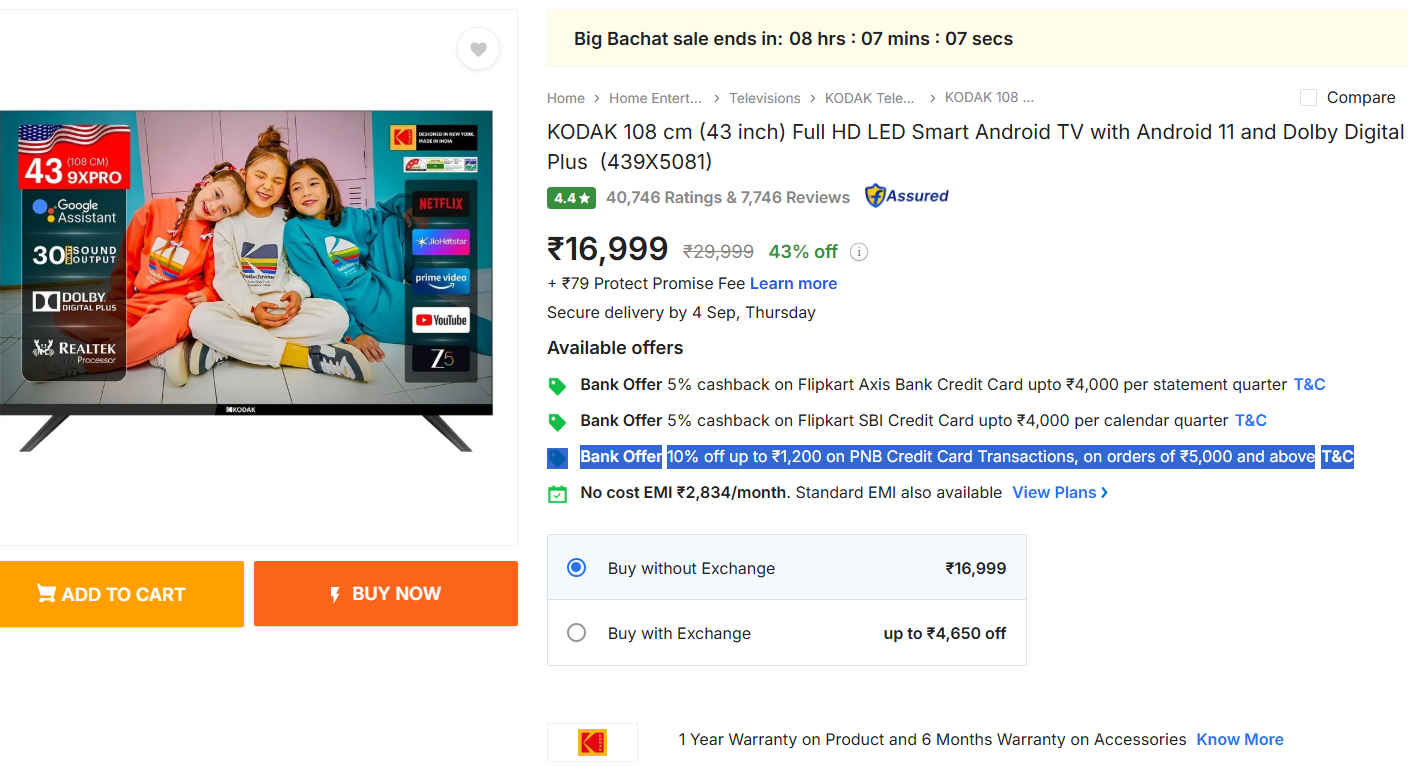Image resolution: width=1408 pixels, height=779 pixels.
Task: Click the wishlist heart icon
Action: pyautogui.click(x=478, y=49)
